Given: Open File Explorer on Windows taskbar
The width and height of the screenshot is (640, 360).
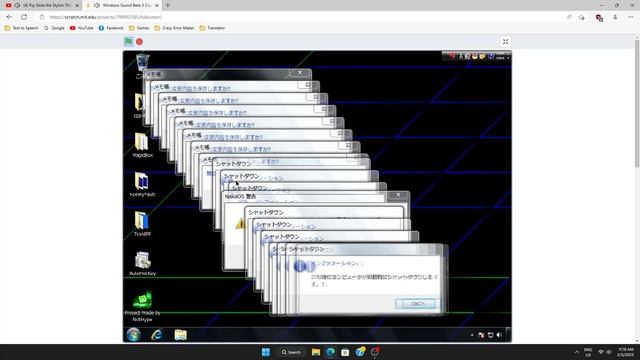Looking at the screenshot, I should (x=316, y=352).
